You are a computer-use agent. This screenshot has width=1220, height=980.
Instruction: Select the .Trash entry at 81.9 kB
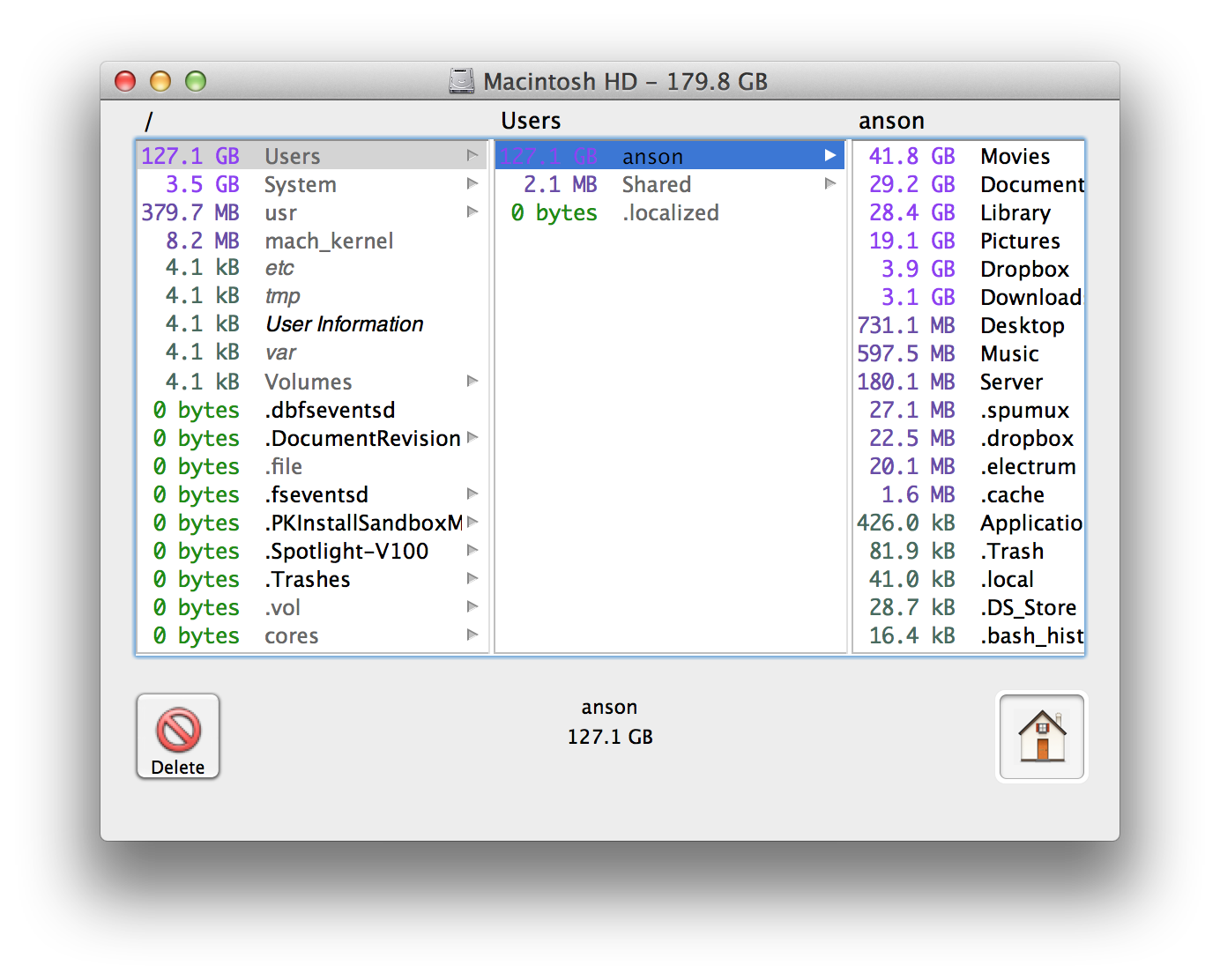click(x=969, y=551)
